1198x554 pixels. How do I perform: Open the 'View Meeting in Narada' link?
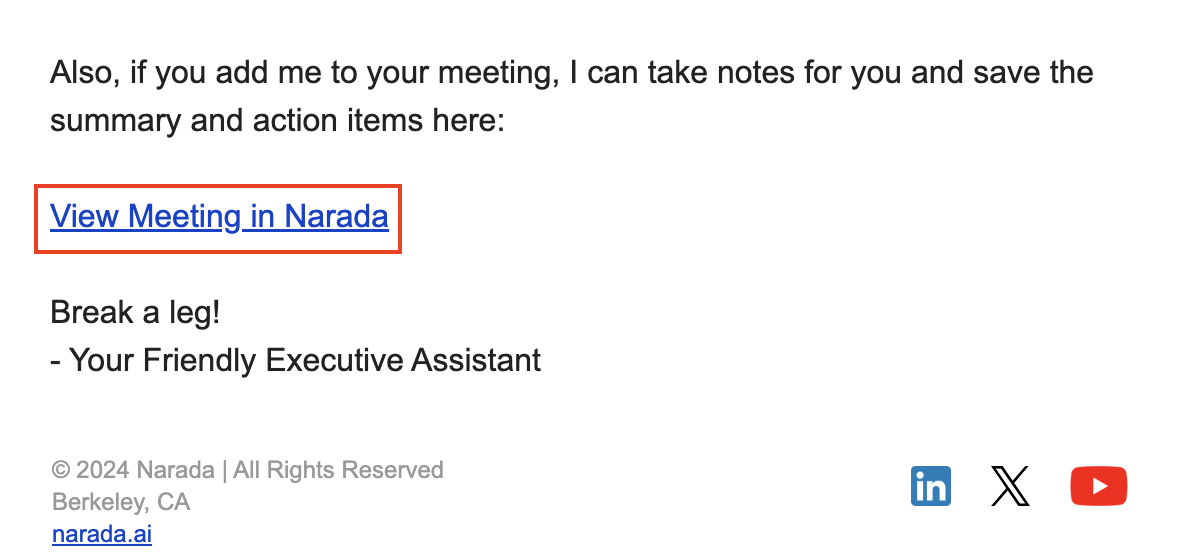point(219,217)
